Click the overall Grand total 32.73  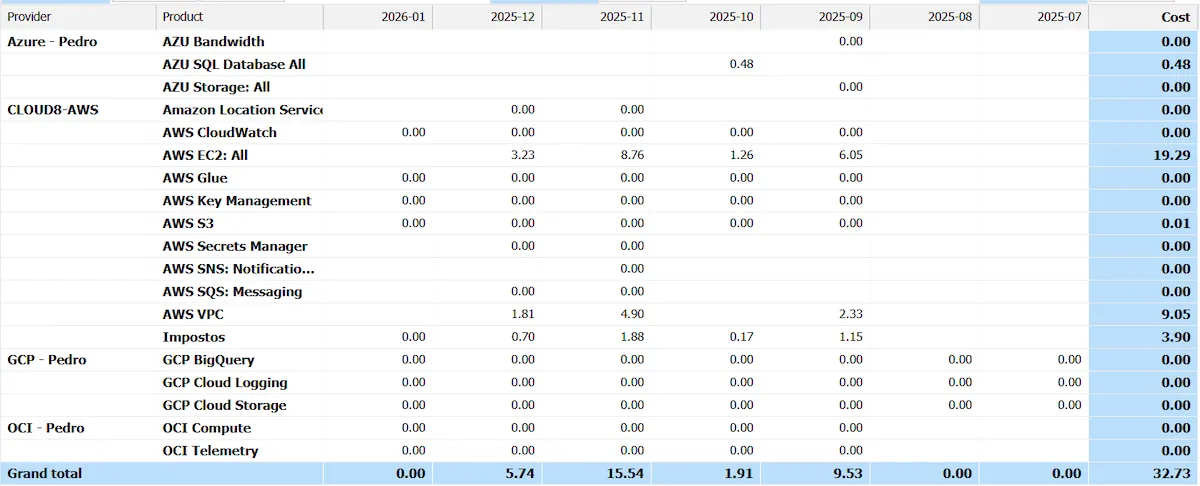(x=1173, y=473)
